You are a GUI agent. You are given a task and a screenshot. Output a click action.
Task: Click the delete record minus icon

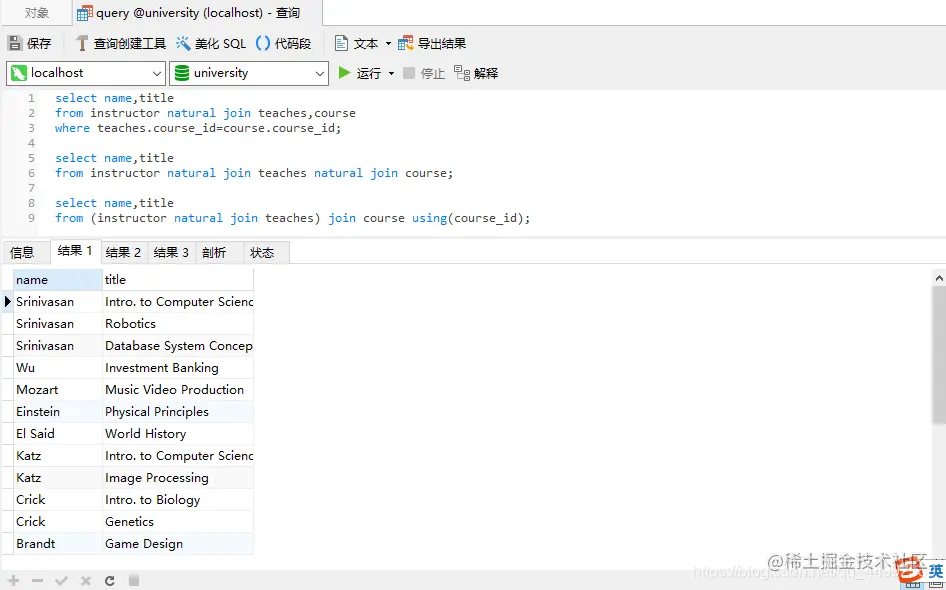[x=37, y=580]
